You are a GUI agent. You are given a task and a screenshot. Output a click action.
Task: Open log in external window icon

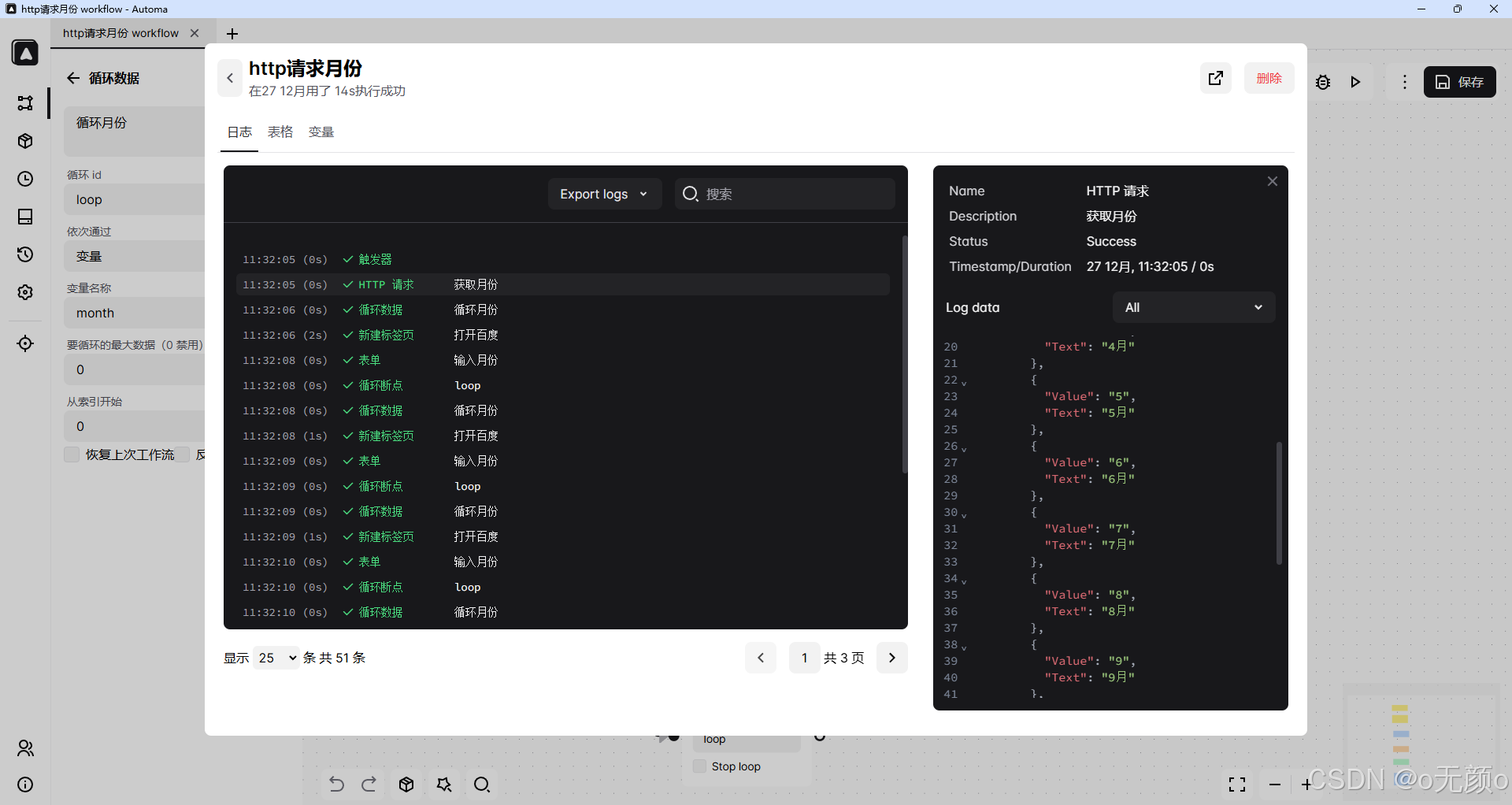click(x=1216, y=78)
